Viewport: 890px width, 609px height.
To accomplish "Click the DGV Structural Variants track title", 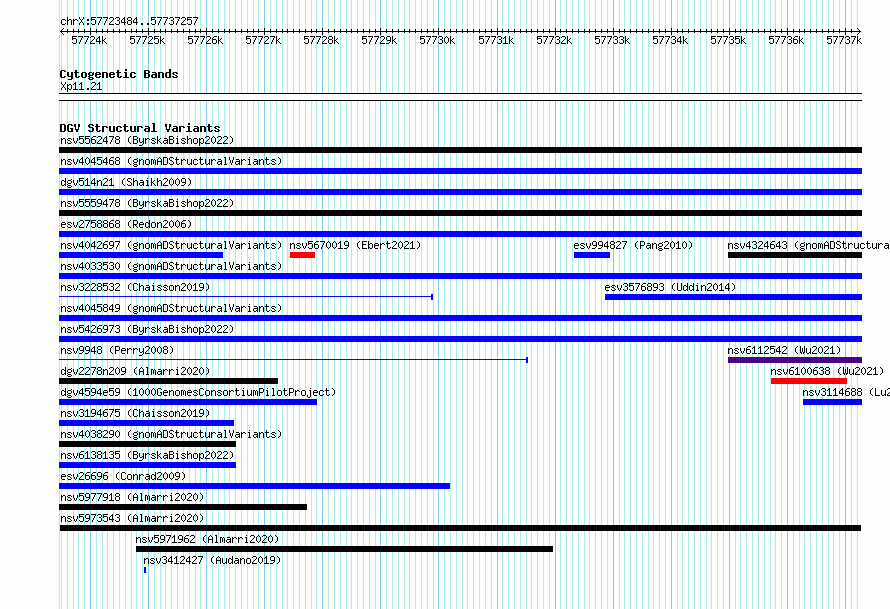I will coord(140,128).
